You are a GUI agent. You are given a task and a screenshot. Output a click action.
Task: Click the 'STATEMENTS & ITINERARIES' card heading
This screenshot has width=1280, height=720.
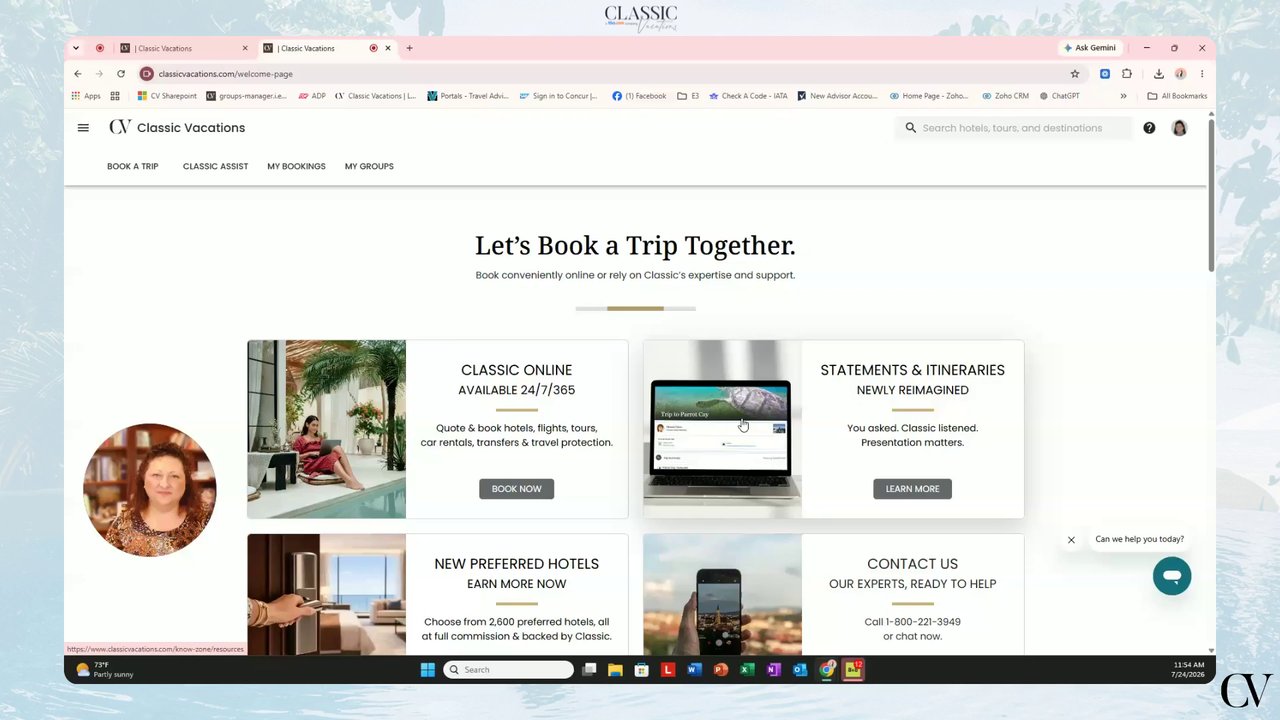912,370
